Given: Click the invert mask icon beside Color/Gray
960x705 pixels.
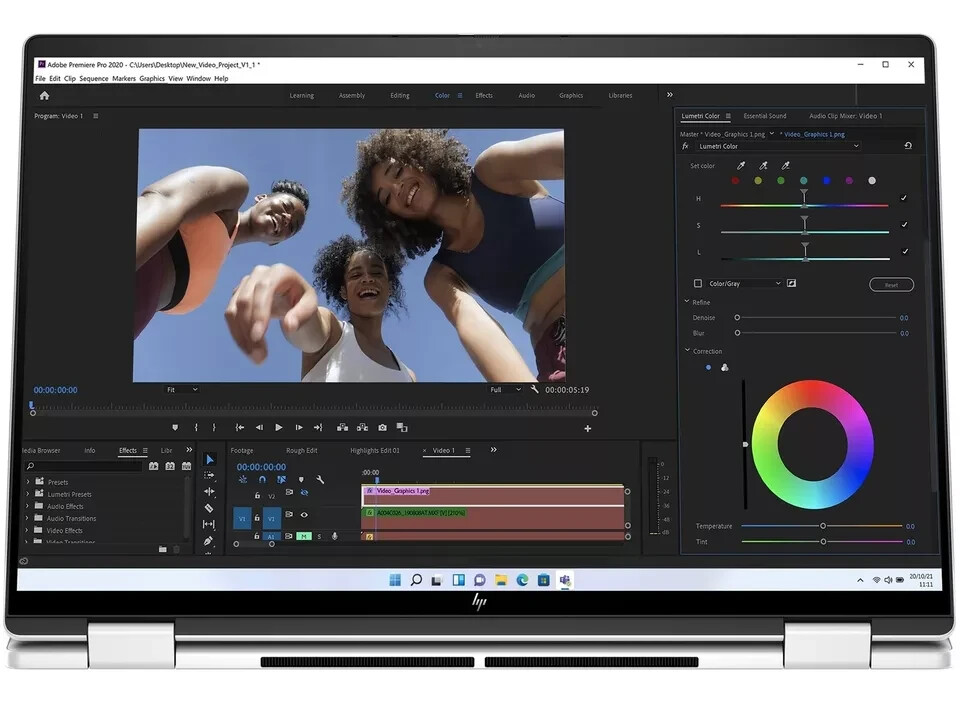Looking at the screenshot, I should [x=792, y=283].
